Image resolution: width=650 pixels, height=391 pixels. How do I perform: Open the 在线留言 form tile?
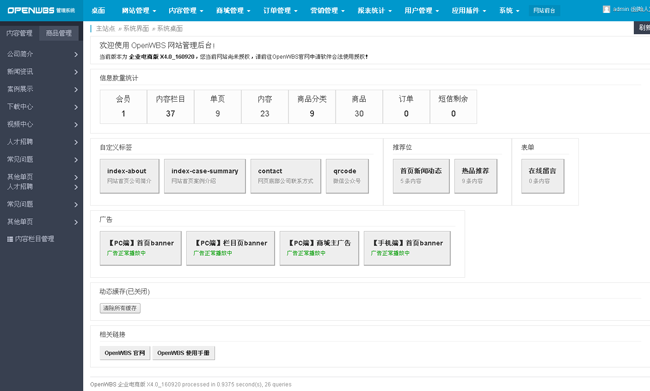pos(543,176)
